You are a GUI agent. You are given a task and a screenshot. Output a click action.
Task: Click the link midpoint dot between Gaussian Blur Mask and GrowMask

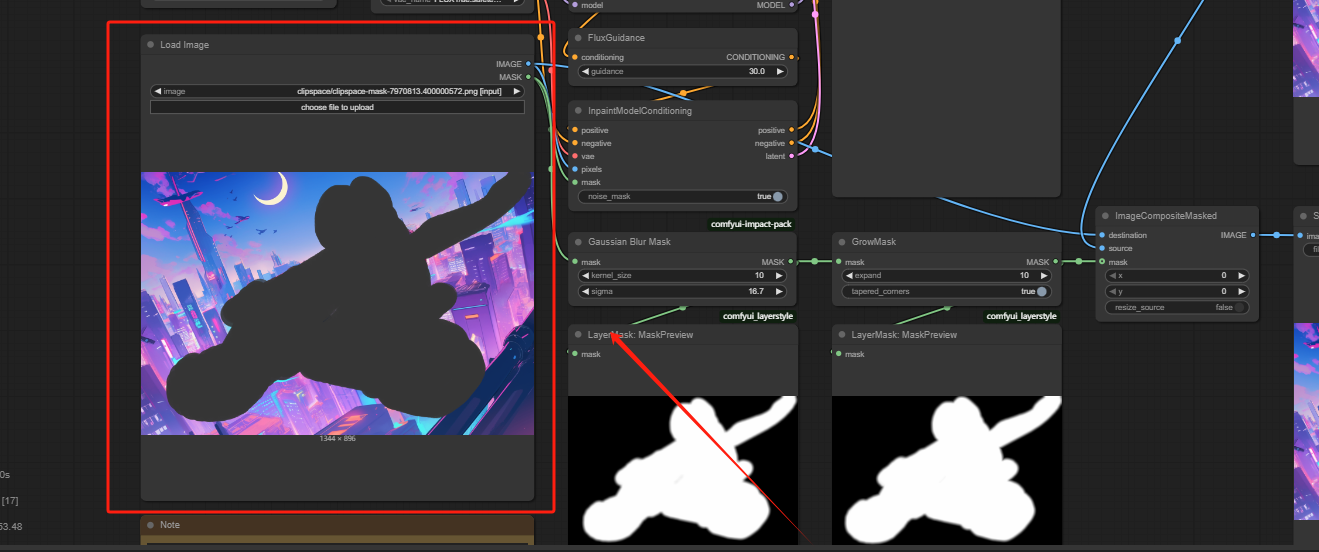pyautogui.click(x=815, y=262)
